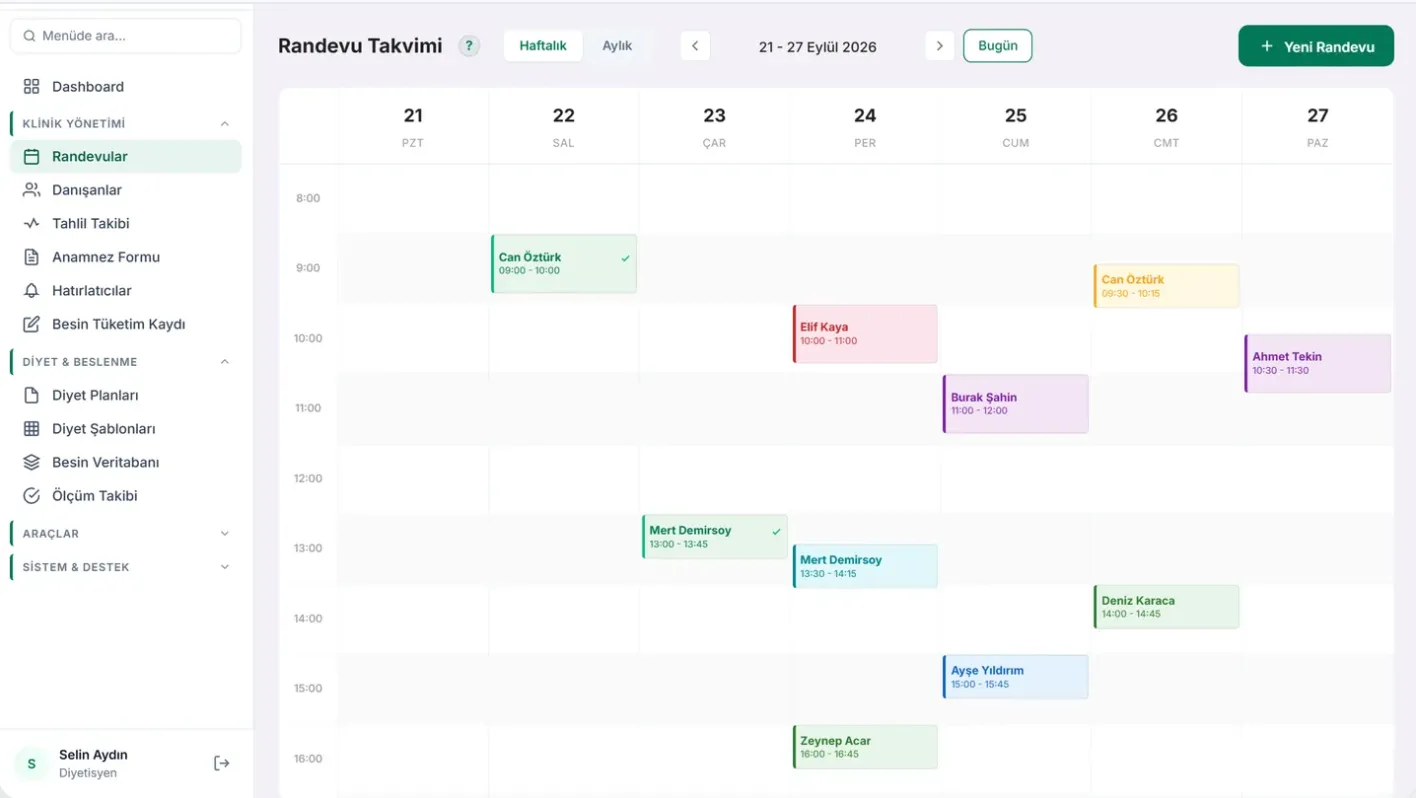Image resolution: width=1416 pixels, height=798 pixels.
Task: Go to the next week arrow
Action: [x=939, y=46]
